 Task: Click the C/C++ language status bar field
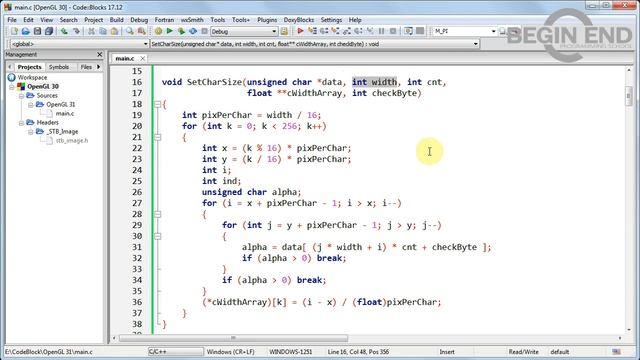click(x=175, y=352)
